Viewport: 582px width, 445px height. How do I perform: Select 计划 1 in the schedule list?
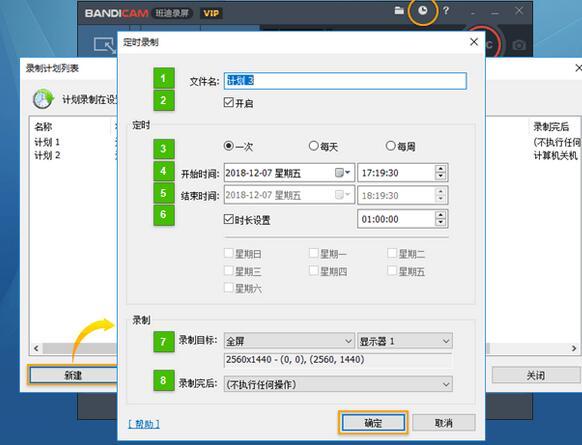pos(47,142)
